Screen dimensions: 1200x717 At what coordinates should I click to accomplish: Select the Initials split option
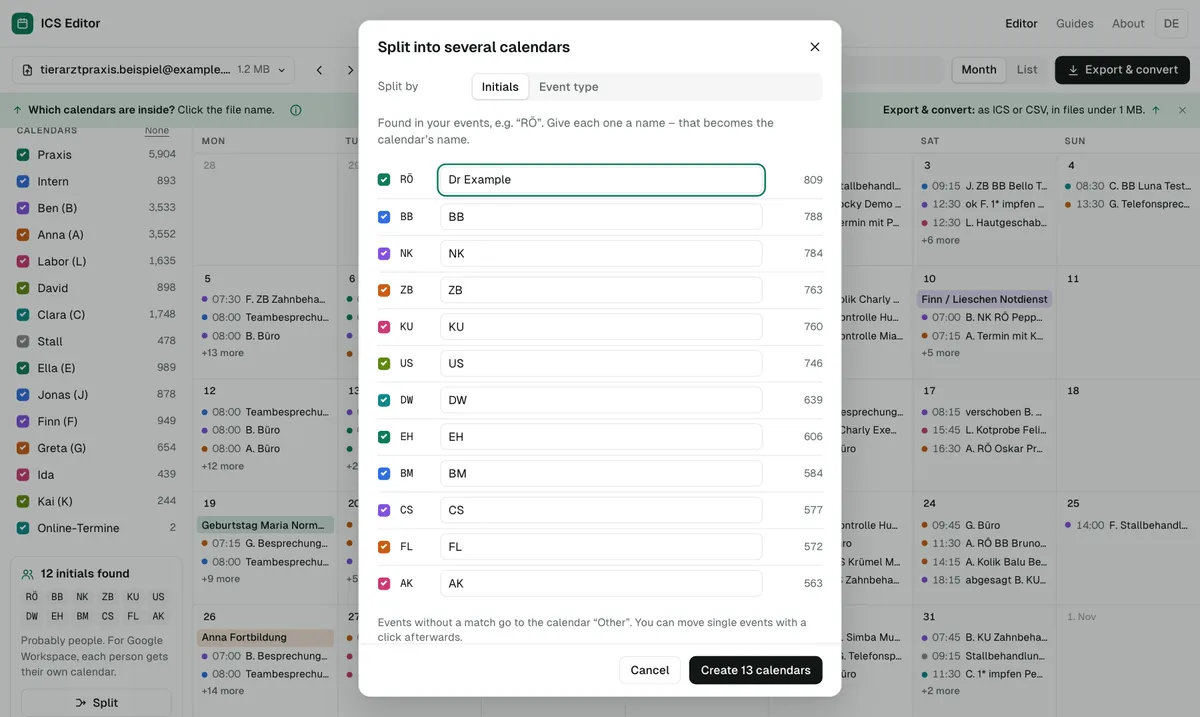coord(500,87)
